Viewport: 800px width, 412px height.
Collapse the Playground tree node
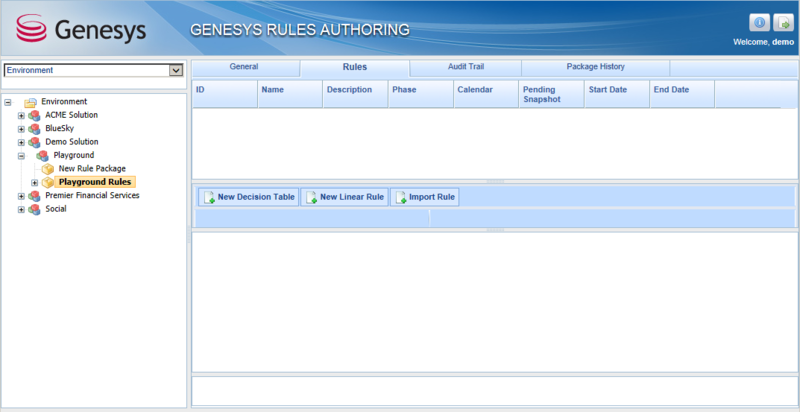pos(21,156)
